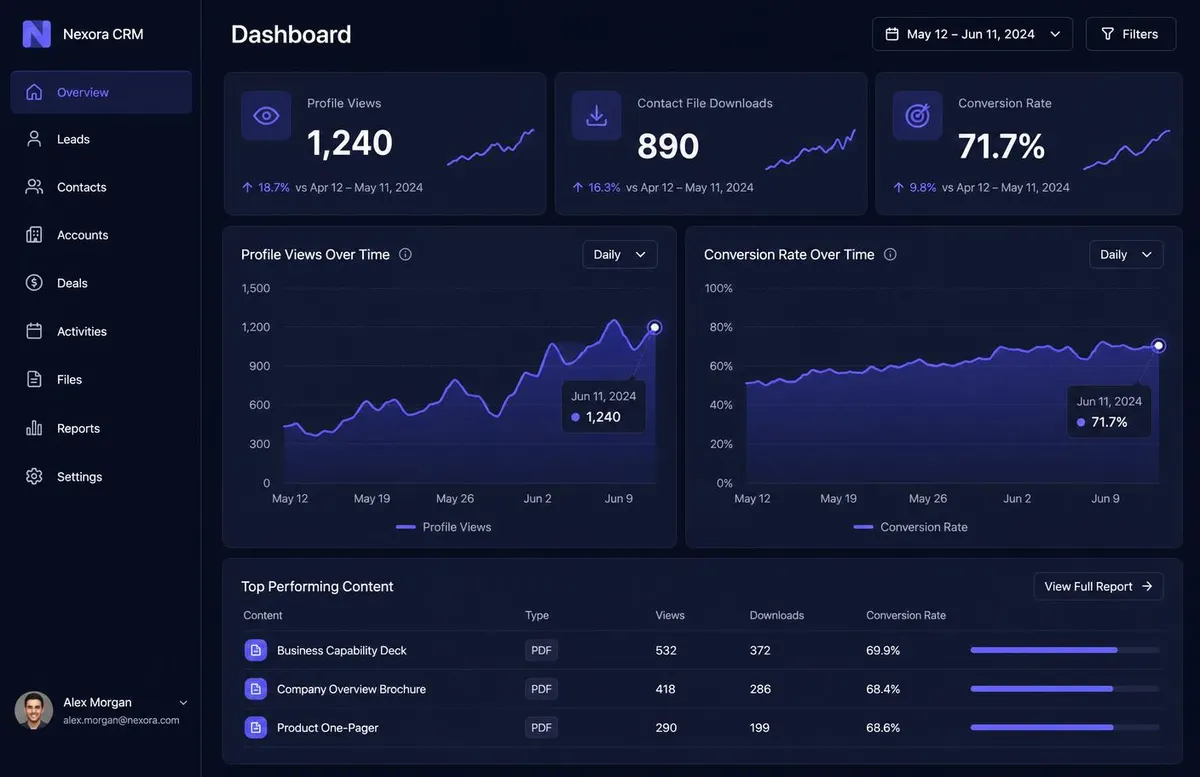The height and width of the screenshot is (777, 1200).
Task: Click the Settings gear icon
Action: 34,477
